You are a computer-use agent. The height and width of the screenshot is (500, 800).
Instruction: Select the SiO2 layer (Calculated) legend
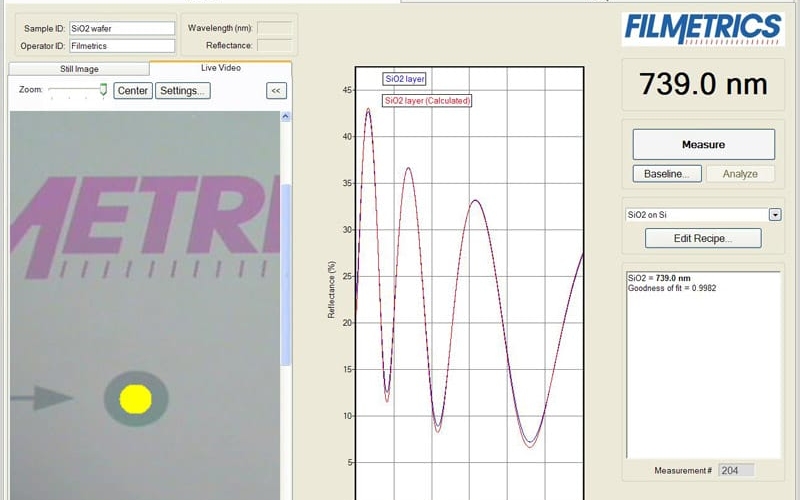(x=428, y=100)
